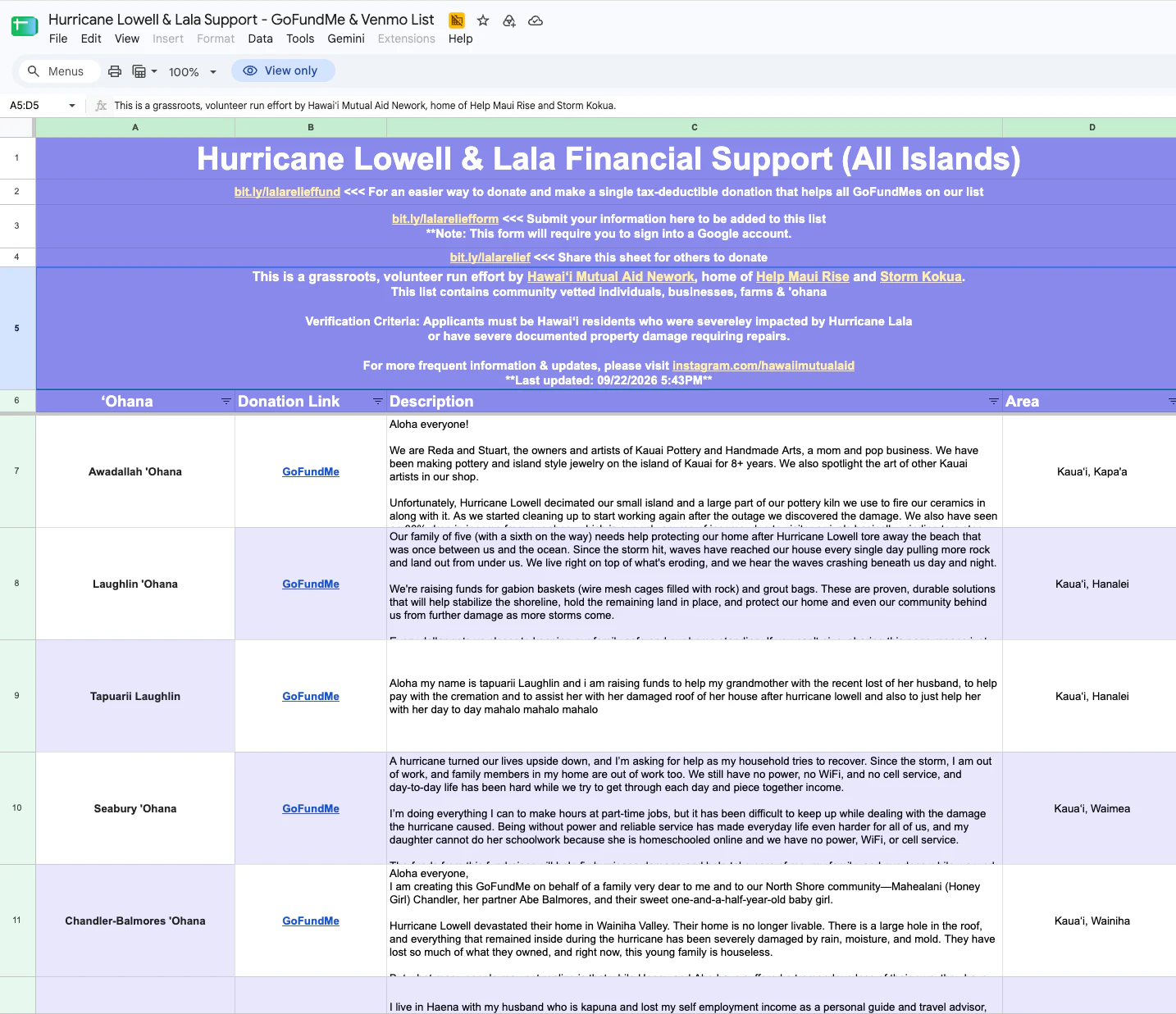
Task: Open the File menu
Action: [x=58, y=39]
